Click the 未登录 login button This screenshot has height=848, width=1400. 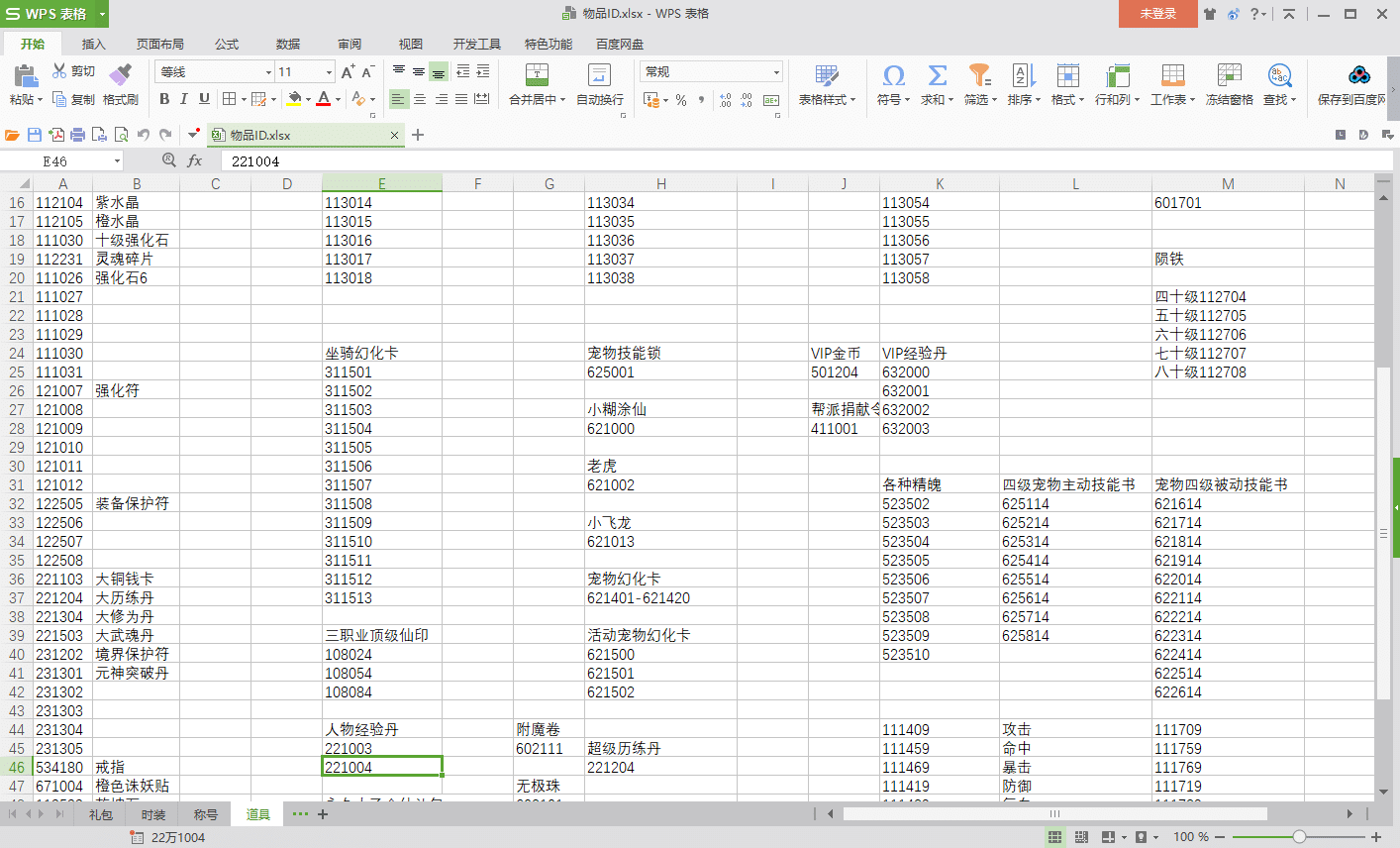(x=1157, y=14)
